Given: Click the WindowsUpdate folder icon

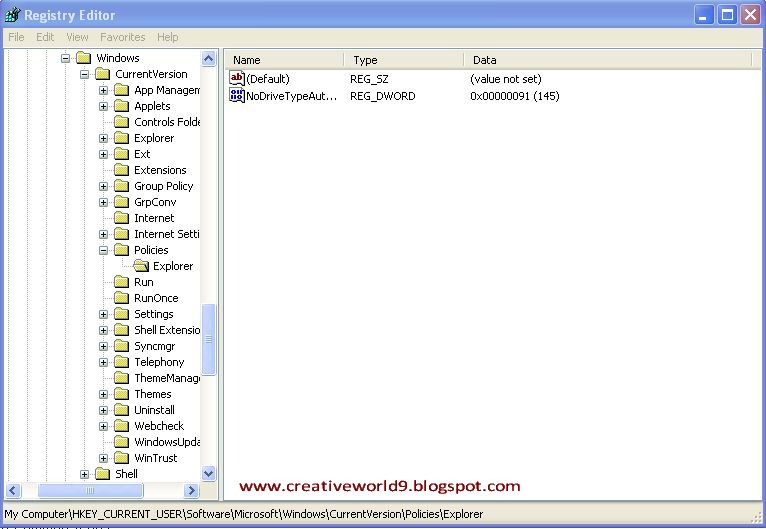Looking at the screenshot, I should pyautogui.click(x=122, y=442).
